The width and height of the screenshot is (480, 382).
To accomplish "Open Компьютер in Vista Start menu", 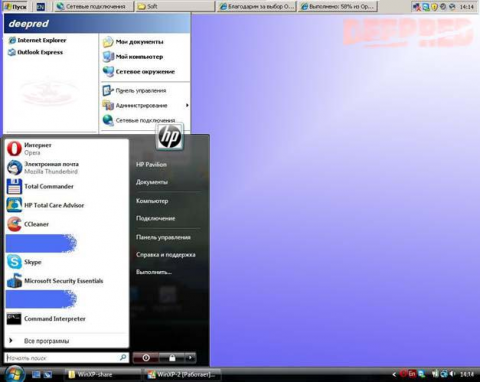I will click(152, 201).
